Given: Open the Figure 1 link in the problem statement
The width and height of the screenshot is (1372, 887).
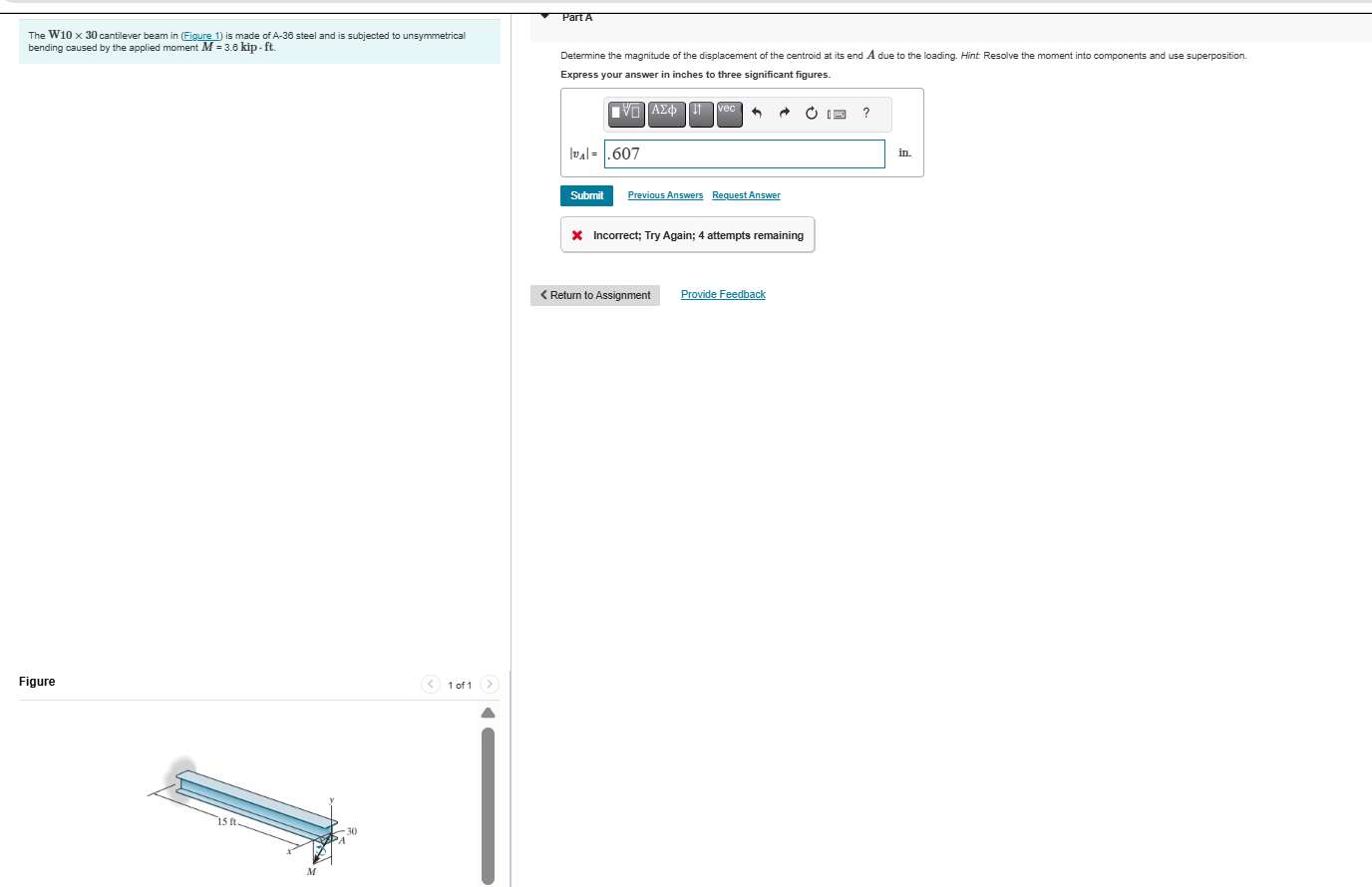Looking at the screenshot, I should [x=200, y=35].
